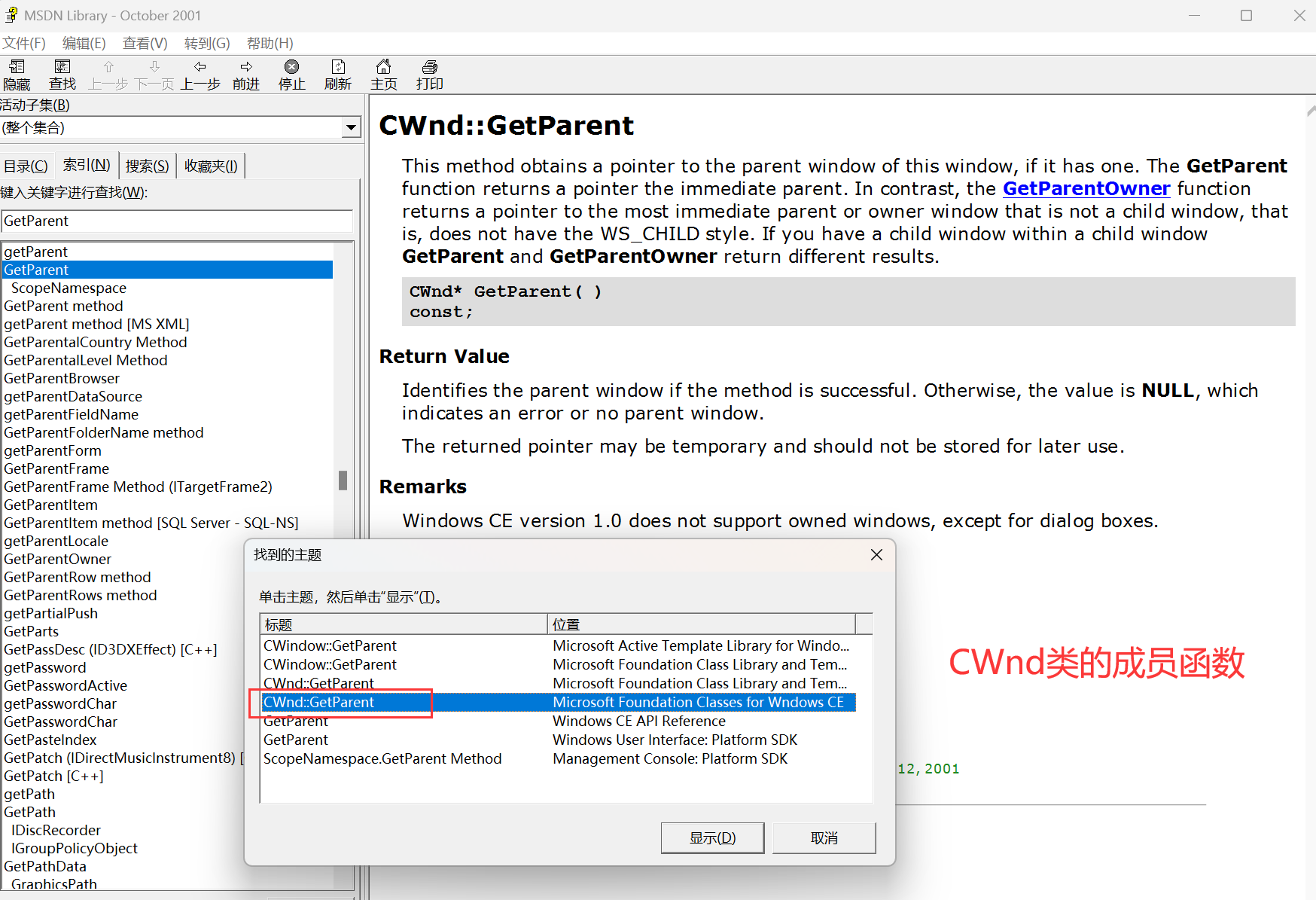Screen dimensions: 1316x900
Task: Switch to the 索引(N) tab
Action: (87, 164)
